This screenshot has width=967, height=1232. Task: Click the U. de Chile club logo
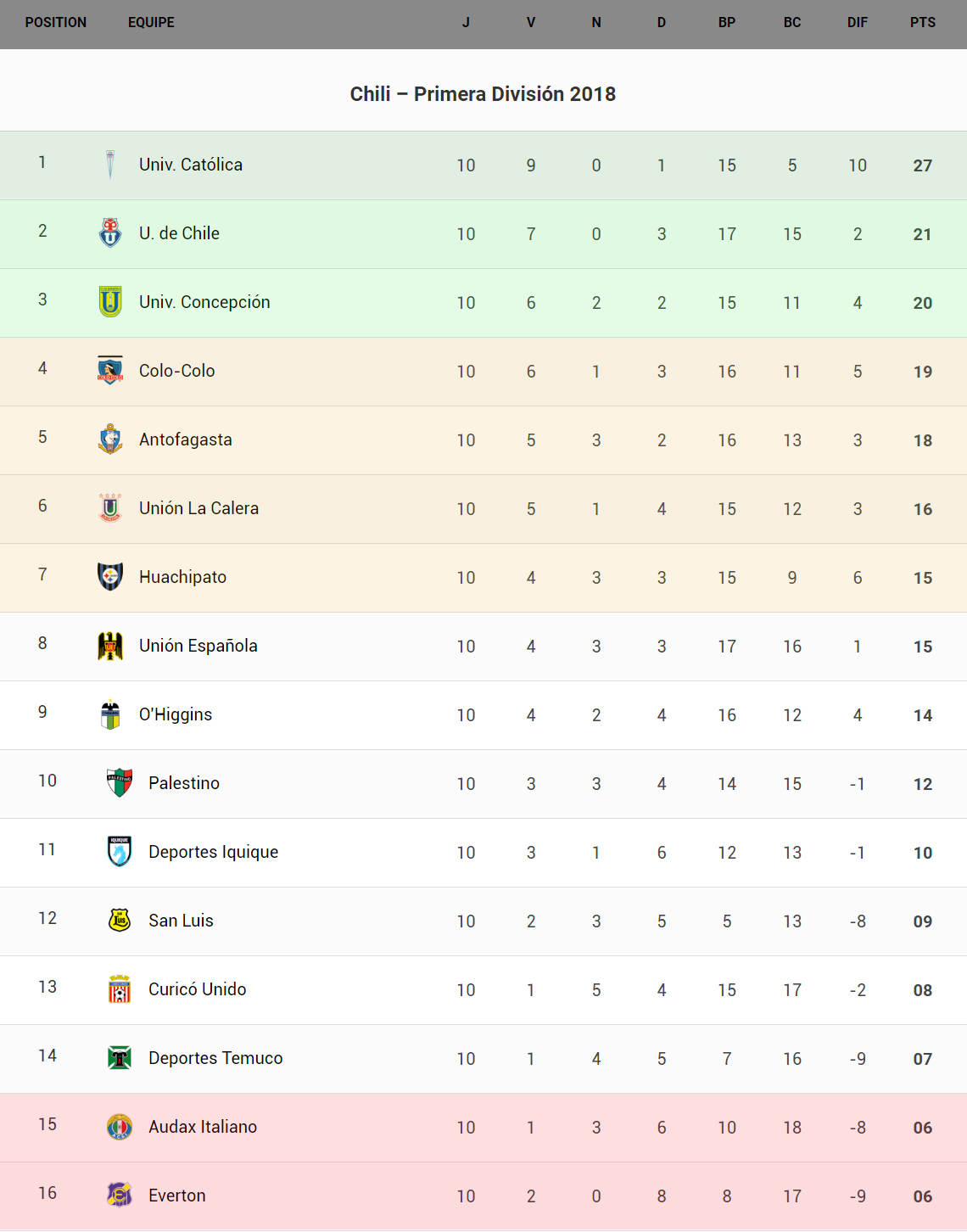coord(110,232)
